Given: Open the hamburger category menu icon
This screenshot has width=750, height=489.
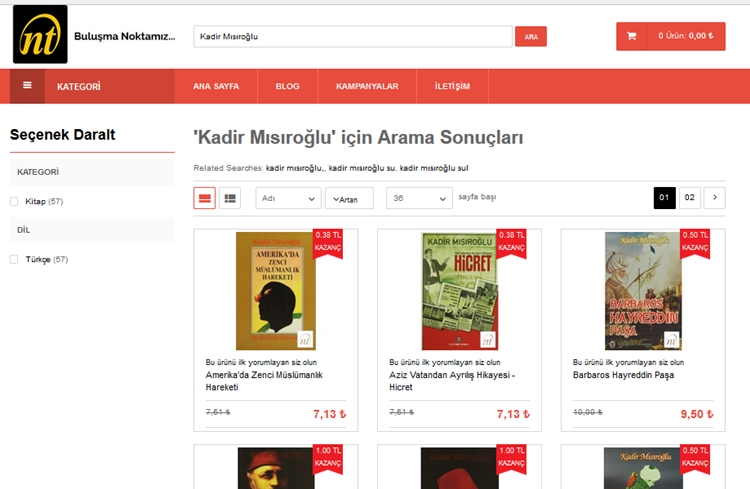Looking at the screenshot, I should (x=27, y=86).
